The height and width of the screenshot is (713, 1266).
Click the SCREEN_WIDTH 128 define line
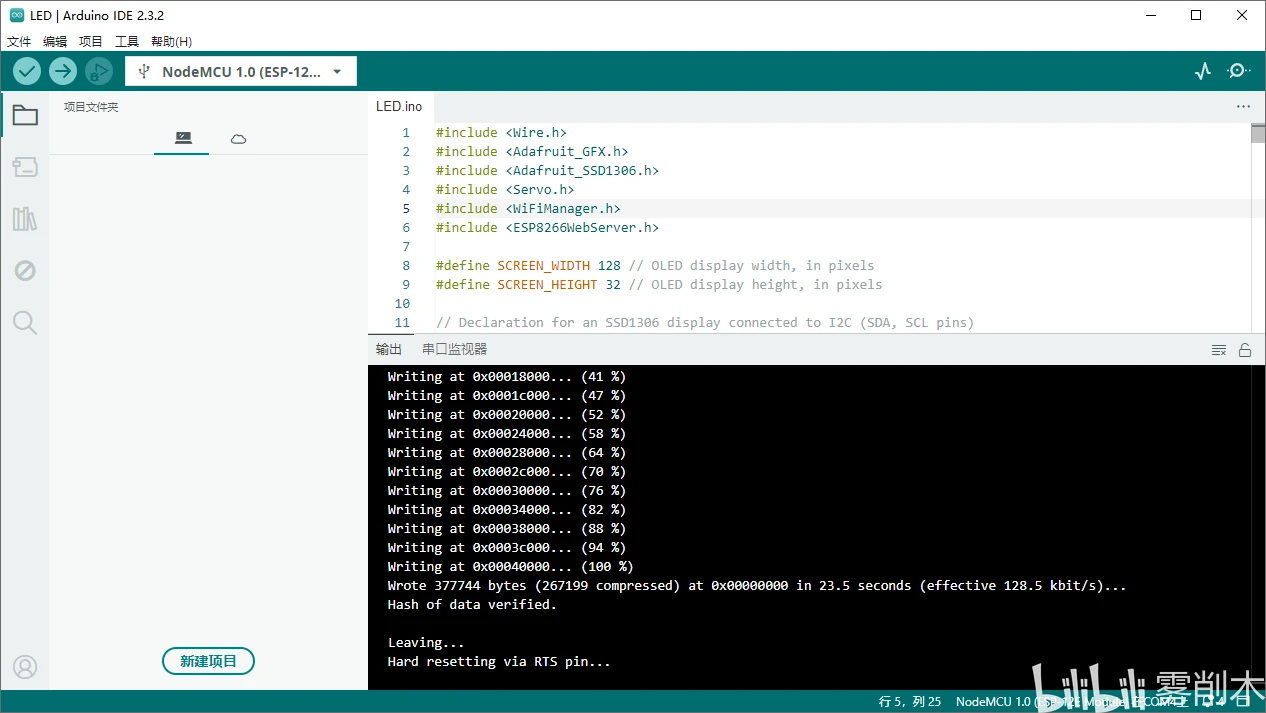click(655, 265)
